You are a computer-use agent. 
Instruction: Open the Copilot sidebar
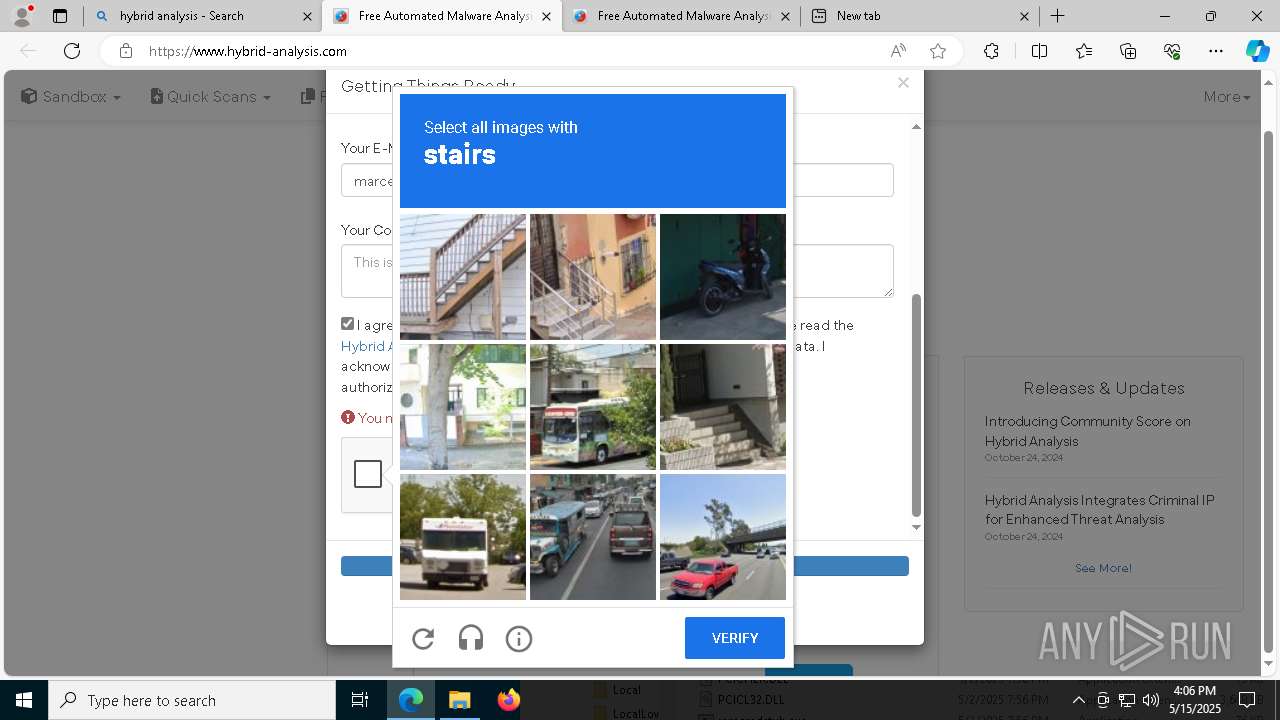click(x=1257, y=51)
